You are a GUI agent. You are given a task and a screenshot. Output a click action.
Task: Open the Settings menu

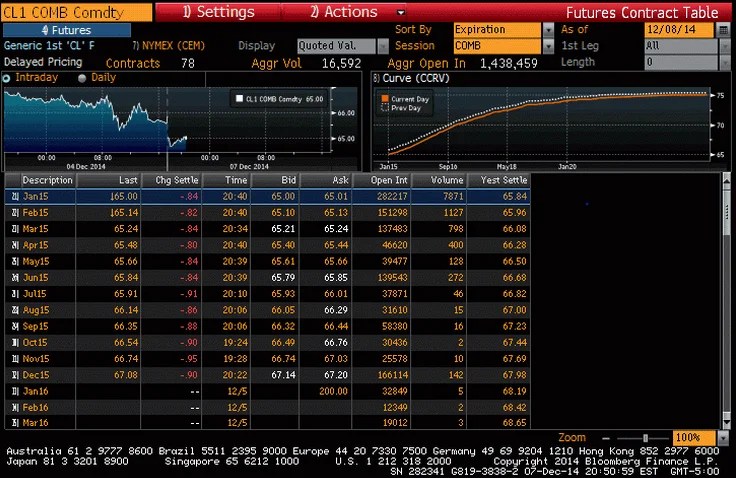(218, 12)
